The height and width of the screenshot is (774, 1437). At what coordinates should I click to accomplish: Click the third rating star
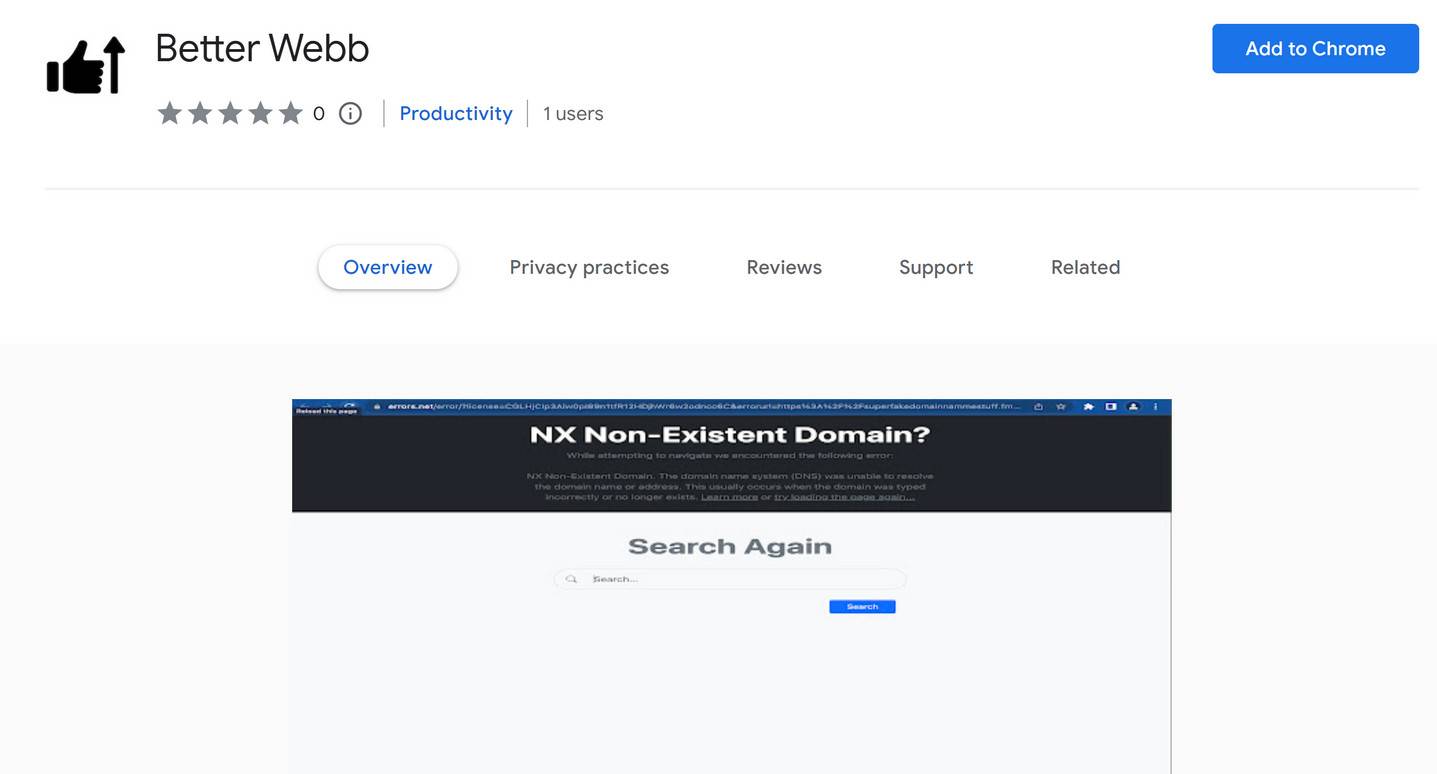tap(230, 114)
